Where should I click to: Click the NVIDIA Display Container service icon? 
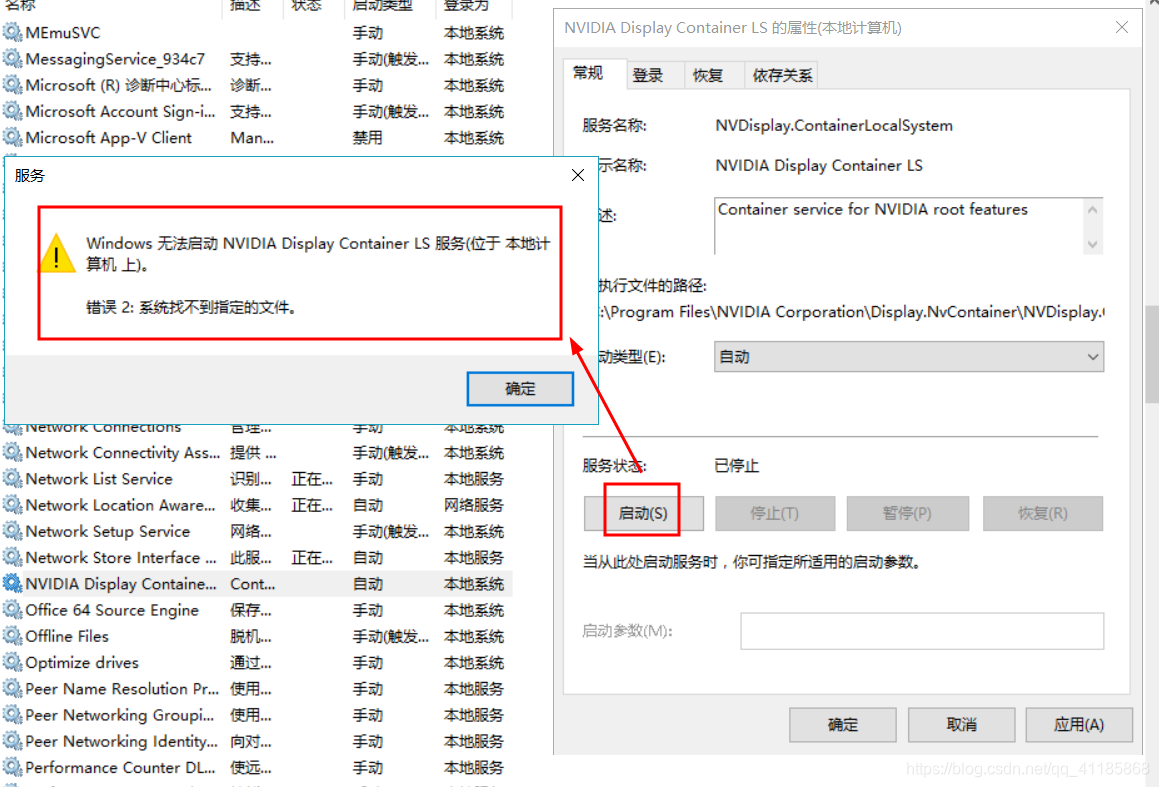click(x=12, y=584)
